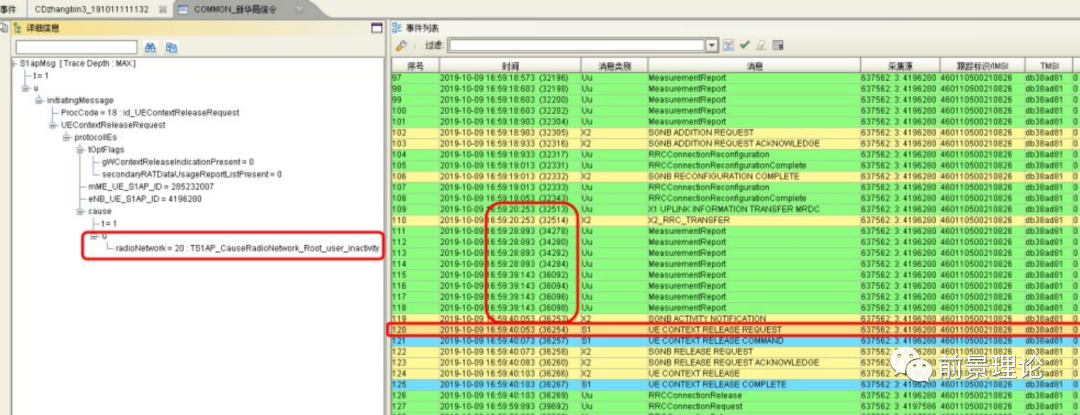Close the CDzhangbin3_191011111132 tab
The width and height of the screenshot is (1080, 415).
(x=160, y=8)
